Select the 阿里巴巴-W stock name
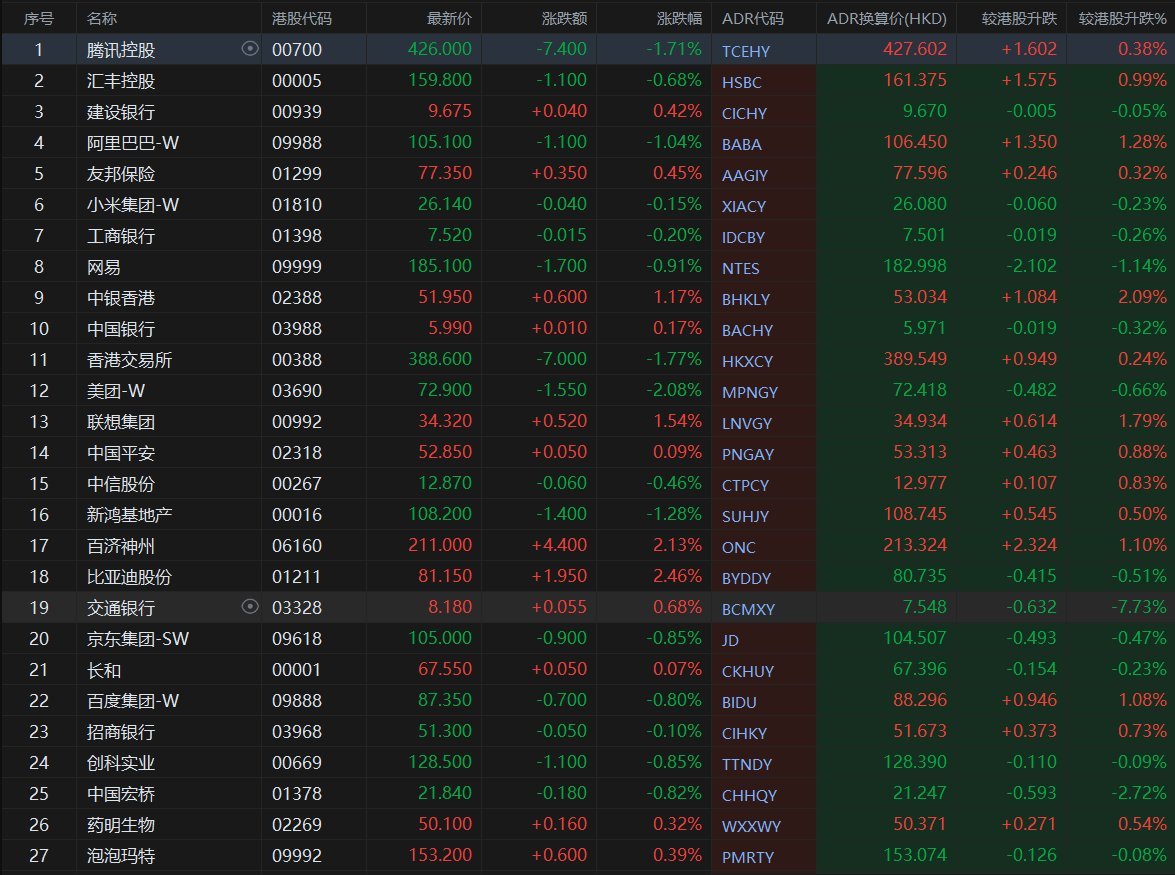 click(133, 143)
